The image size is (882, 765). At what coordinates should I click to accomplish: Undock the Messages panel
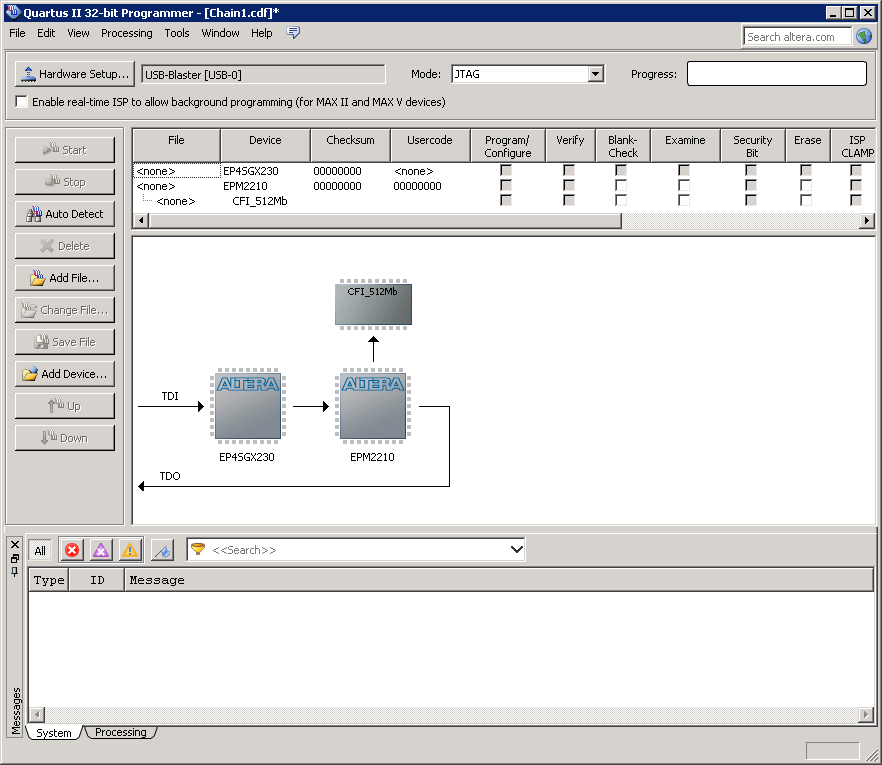coord(15,559)
